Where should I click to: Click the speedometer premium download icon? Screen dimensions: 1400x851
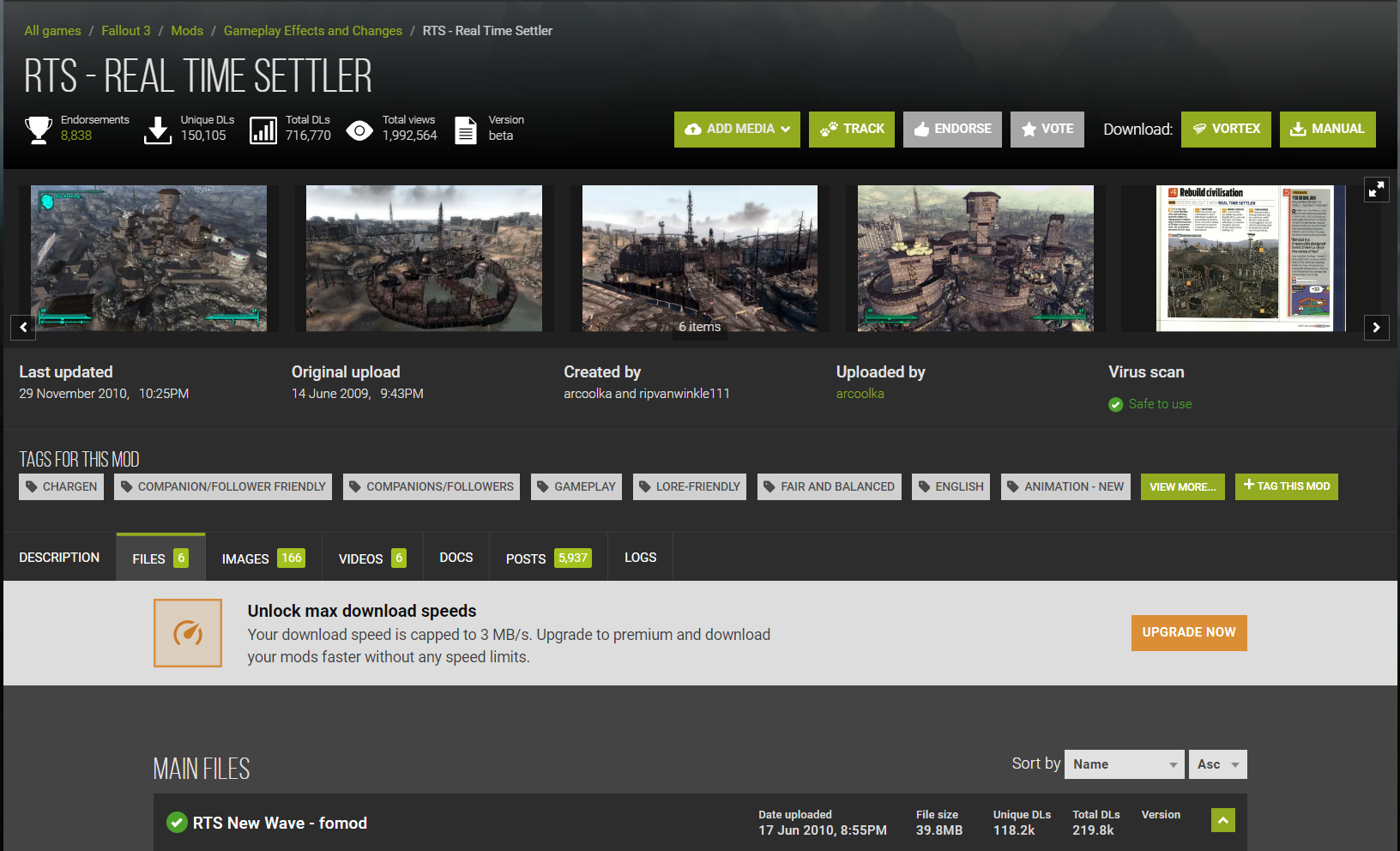click(188, 633)
